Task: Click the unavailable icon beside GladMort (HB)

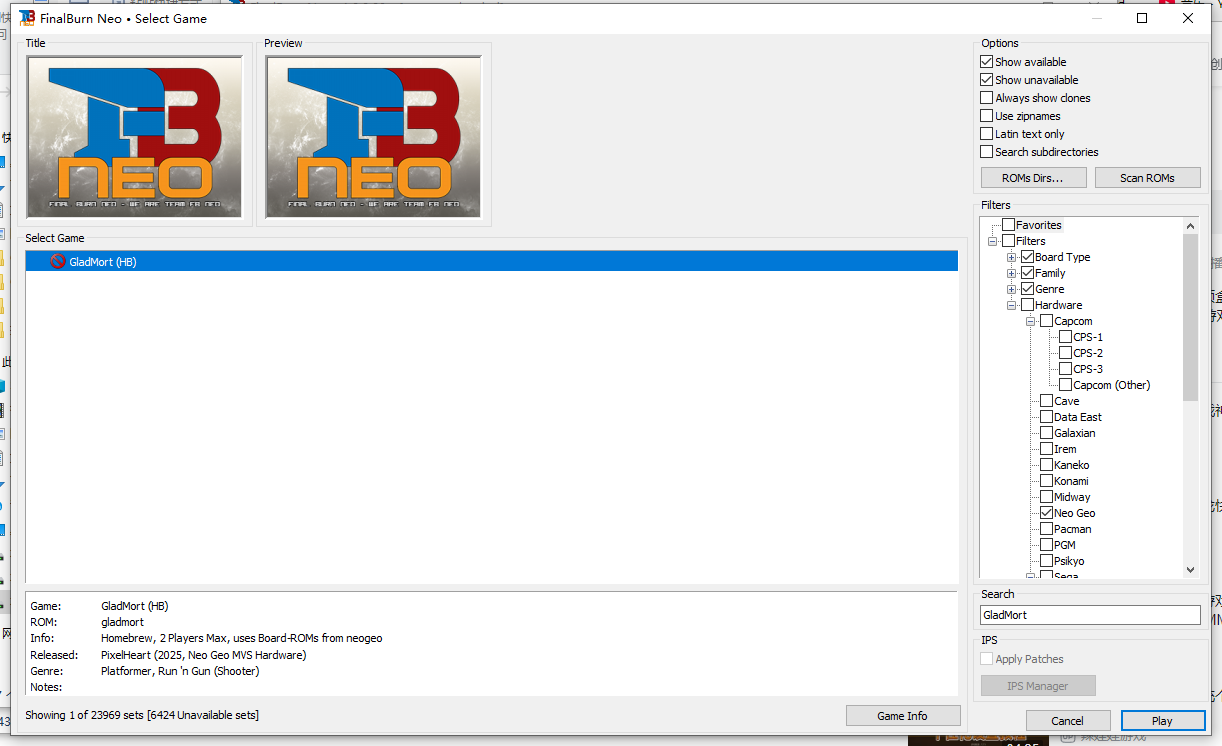Action: [x=58, y=262]
